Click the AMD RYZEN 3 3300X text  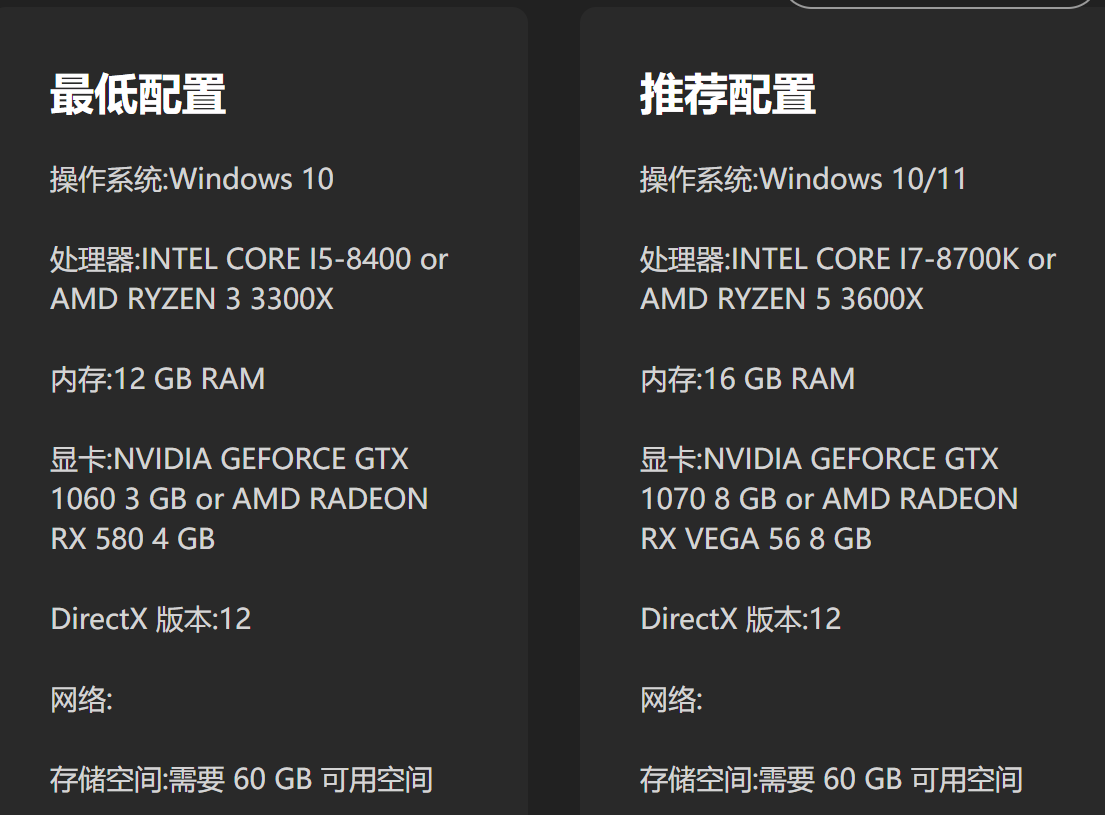click(x=192, y=299)
